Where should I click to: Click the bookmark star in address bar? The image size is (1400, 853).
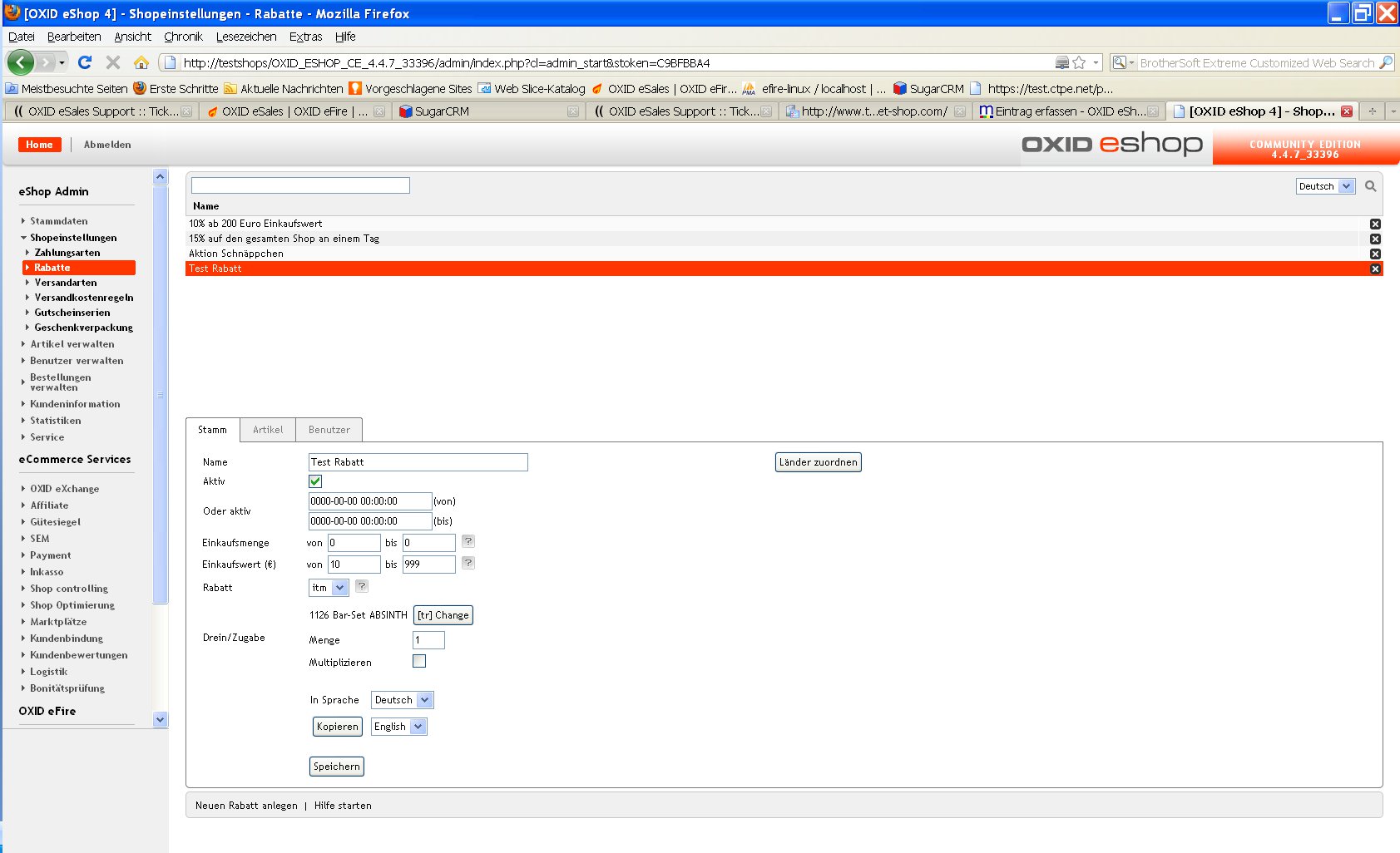click(x=1079, y=62)
